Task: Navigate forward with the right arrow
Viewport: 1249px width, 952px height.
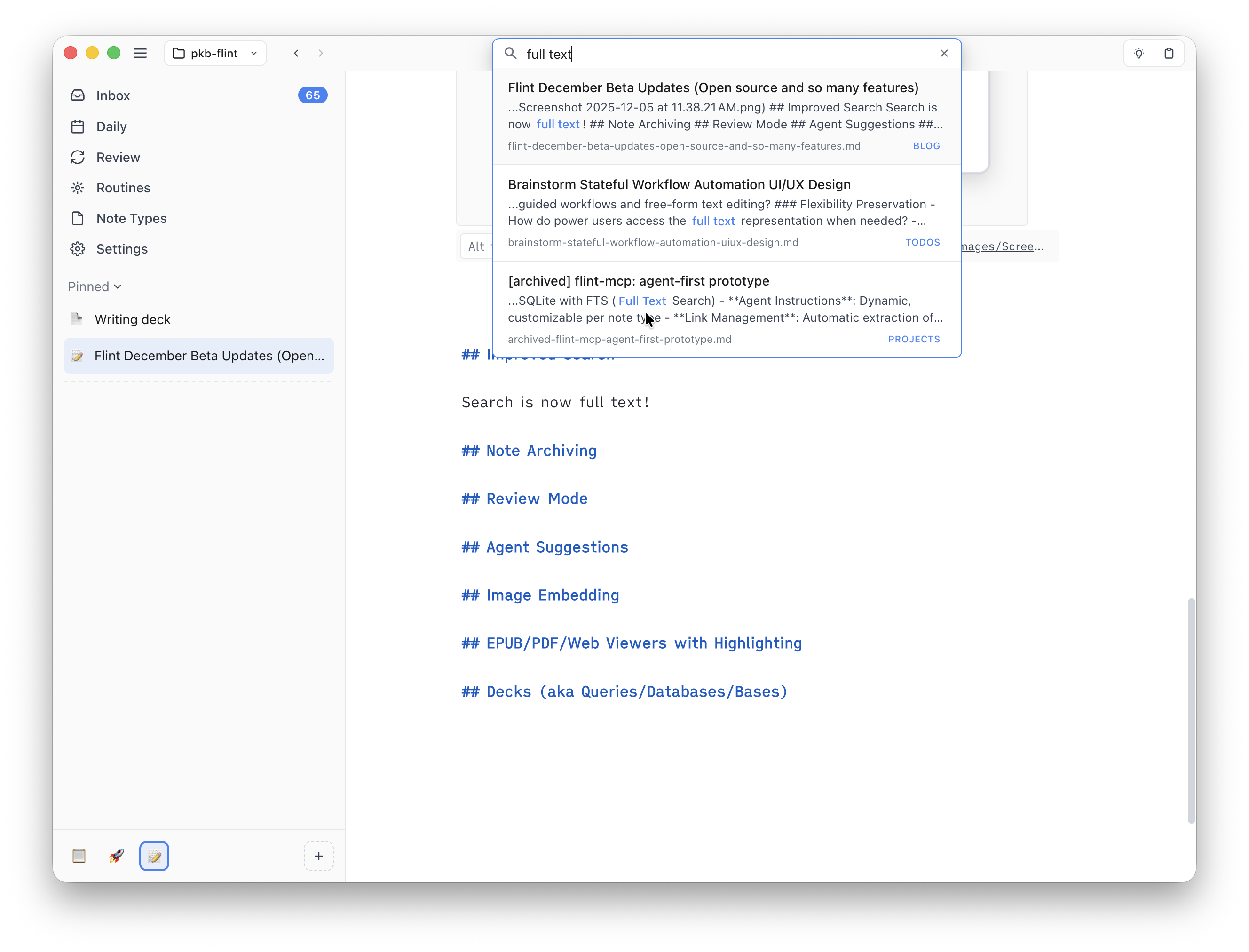Action: (321, 53)
